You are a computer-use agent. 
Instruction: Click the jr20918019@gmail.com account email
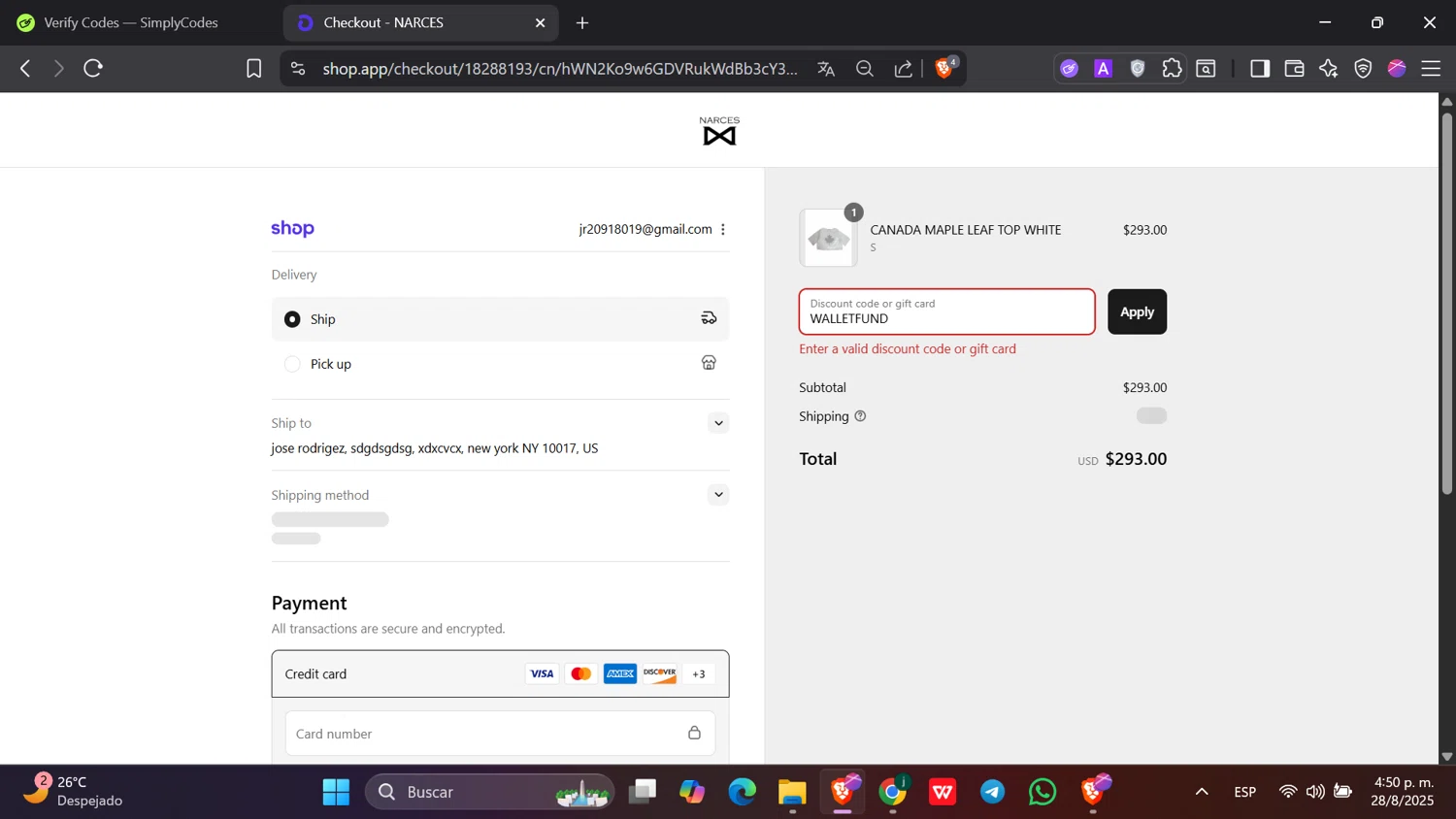click(x=645, y=230)
